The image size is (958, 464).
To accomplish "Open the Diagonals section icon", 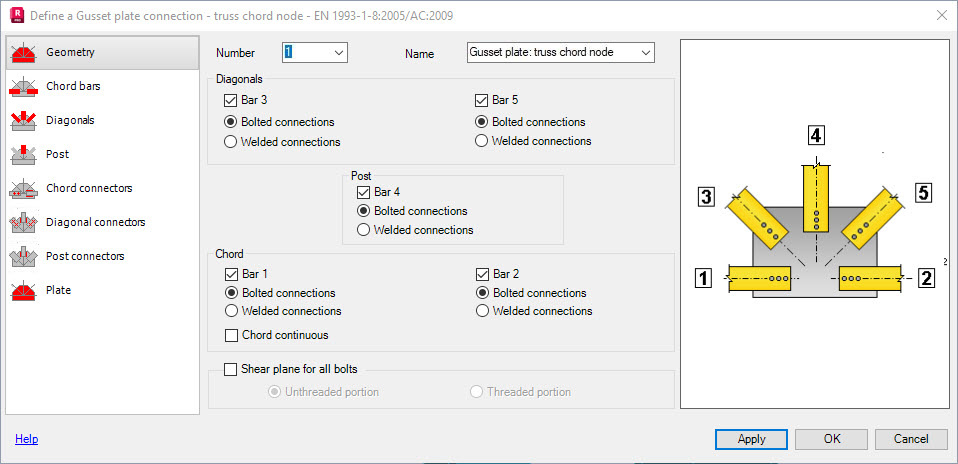I will 25,121.
